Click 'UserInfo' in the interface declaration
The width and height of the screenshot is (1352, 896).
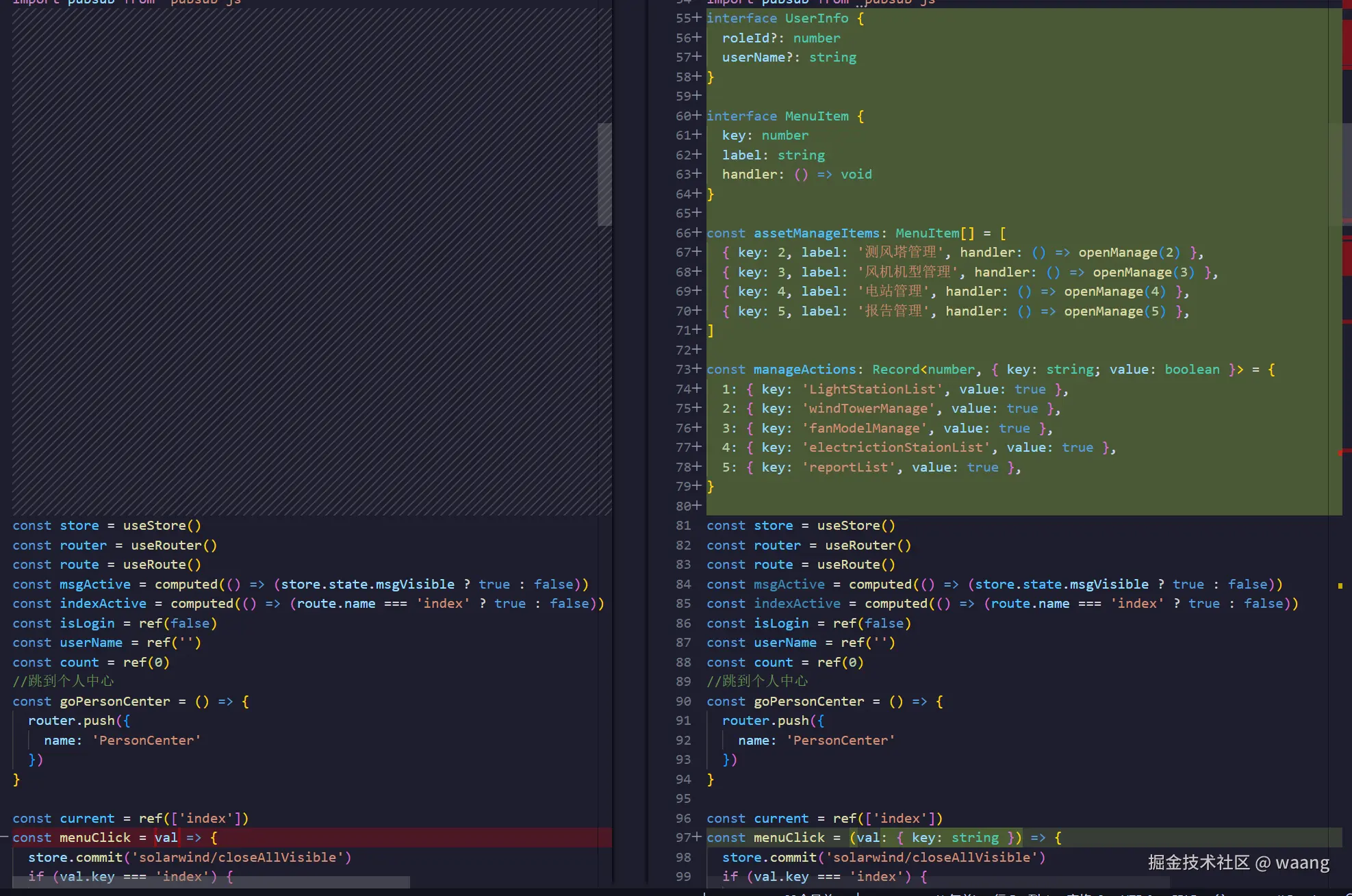[816, 18]
